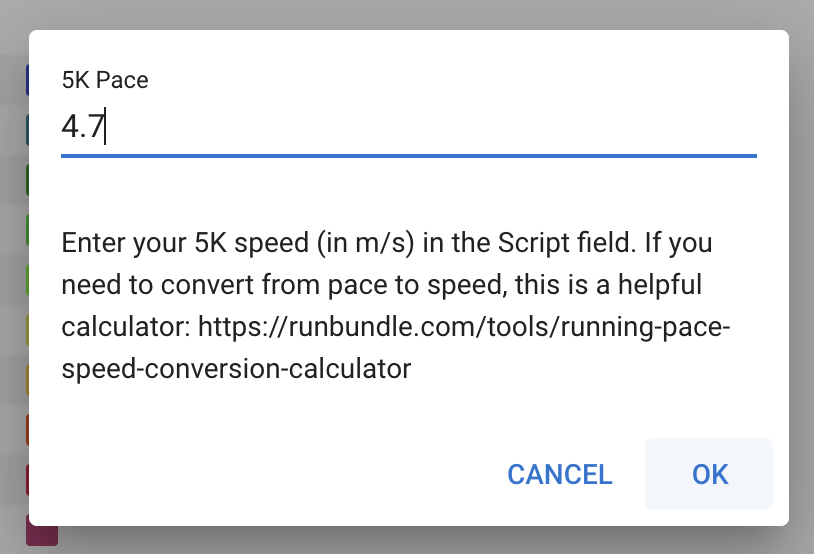Choose the dark green color swatch
The image size is (814, 554).
click(x=27, y=180)
